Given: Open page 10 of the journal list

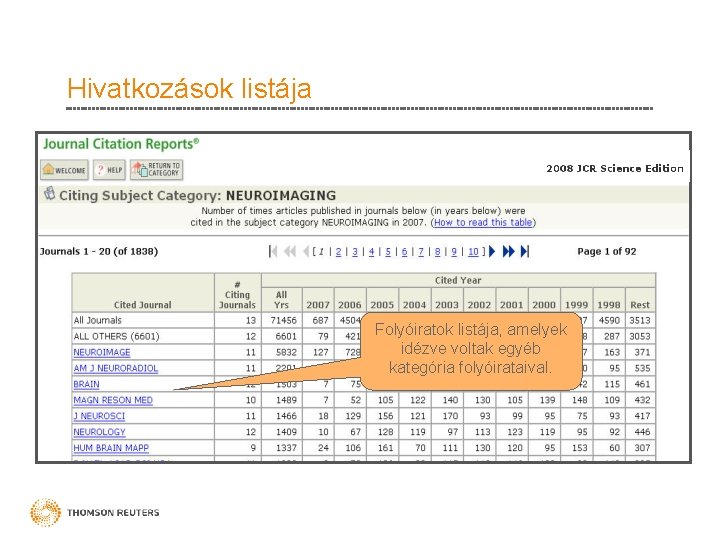Looking at the screenshot, I should 473,252.
